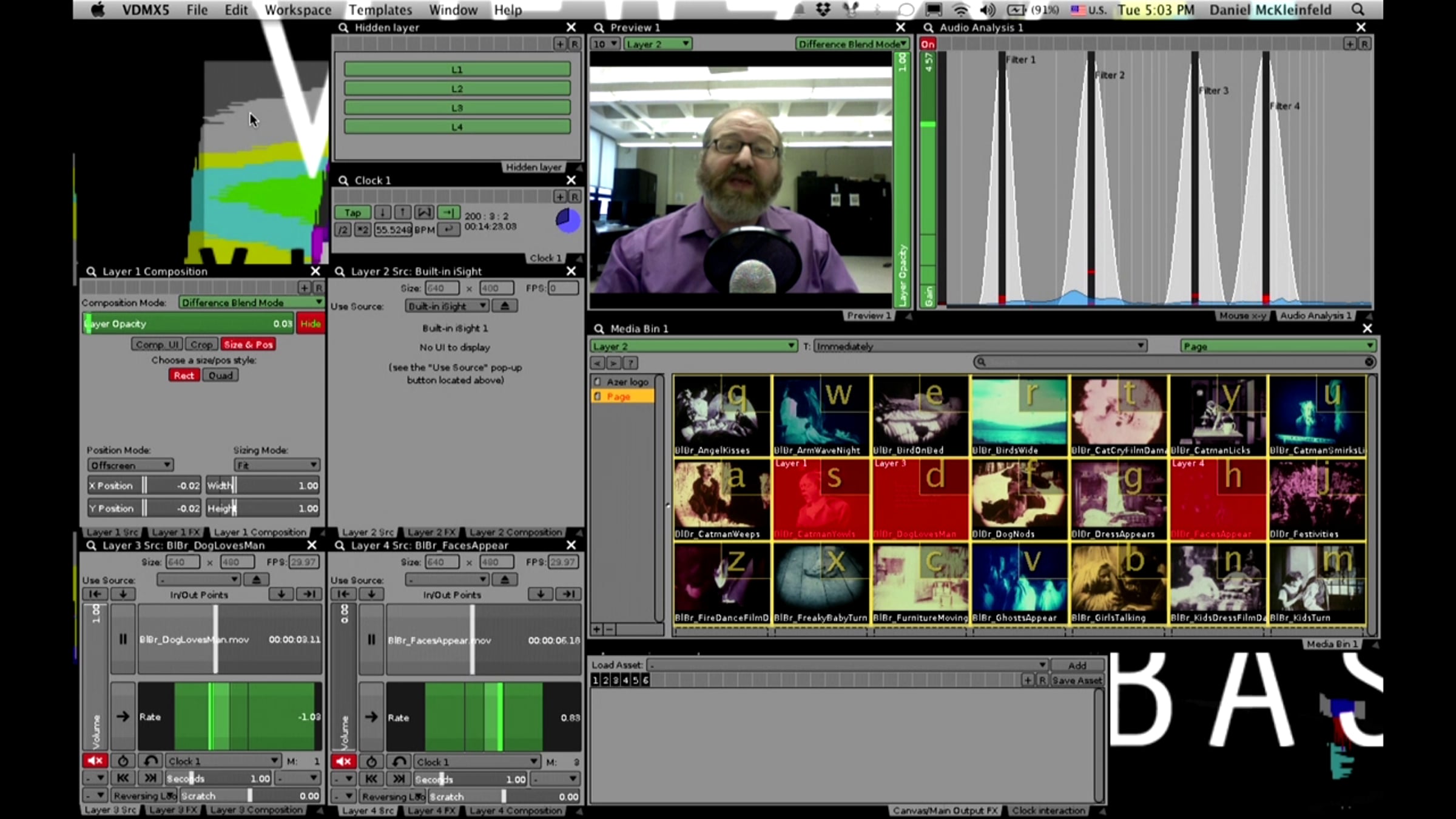Adjust the Layer 1 Layer Opacity slider
Viewport: 1456px width, 819px height.
[x=189, y=323]
